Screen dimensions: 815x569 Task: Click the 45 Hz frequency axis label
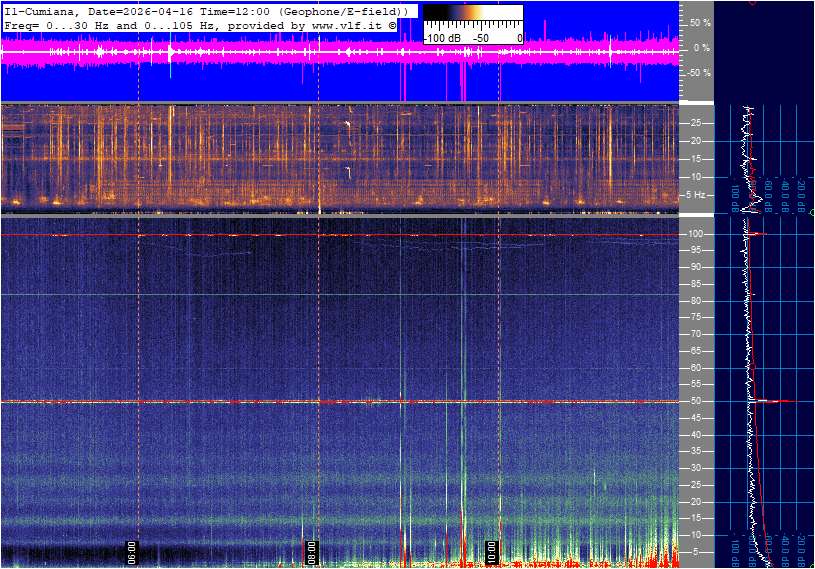click(695, 418)
